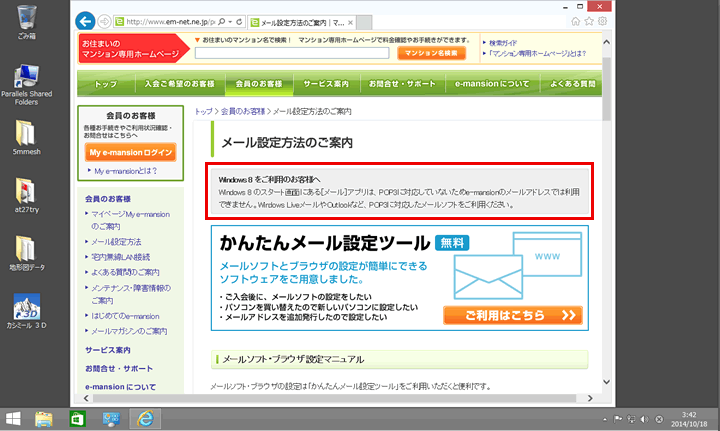The width and height of the screenshot is (720, 431).
Task: Click 会員のお客様 breadcrumb link
Action: point(243,111)
